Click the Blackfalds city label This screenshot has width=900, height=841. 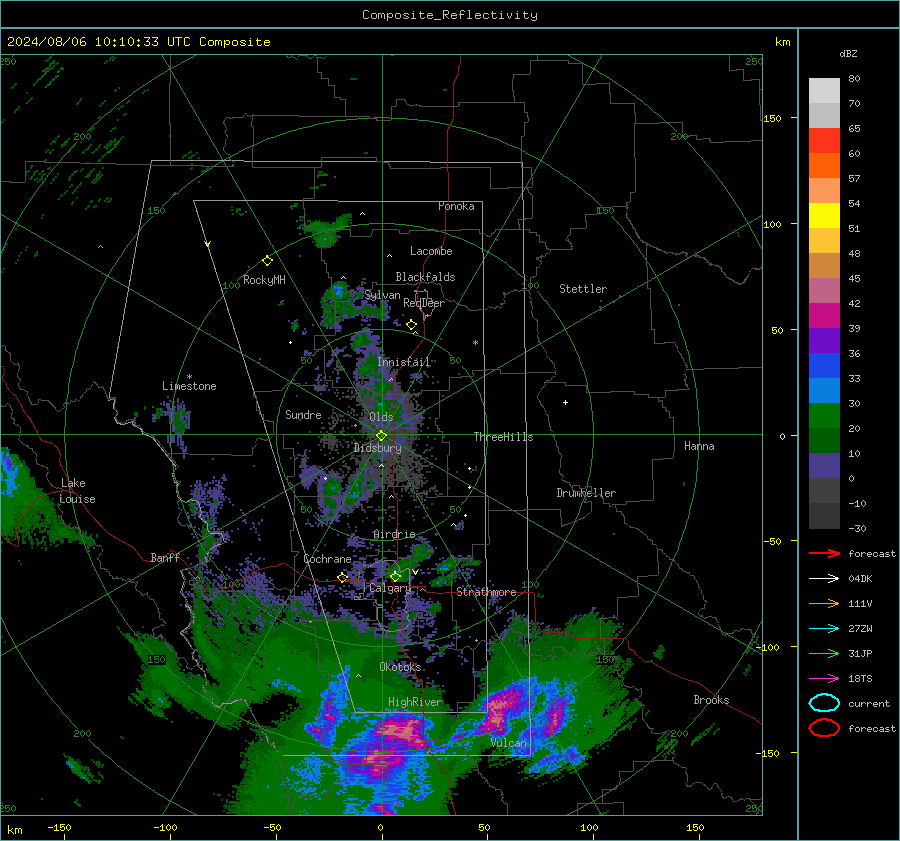[x=425, y=277]
